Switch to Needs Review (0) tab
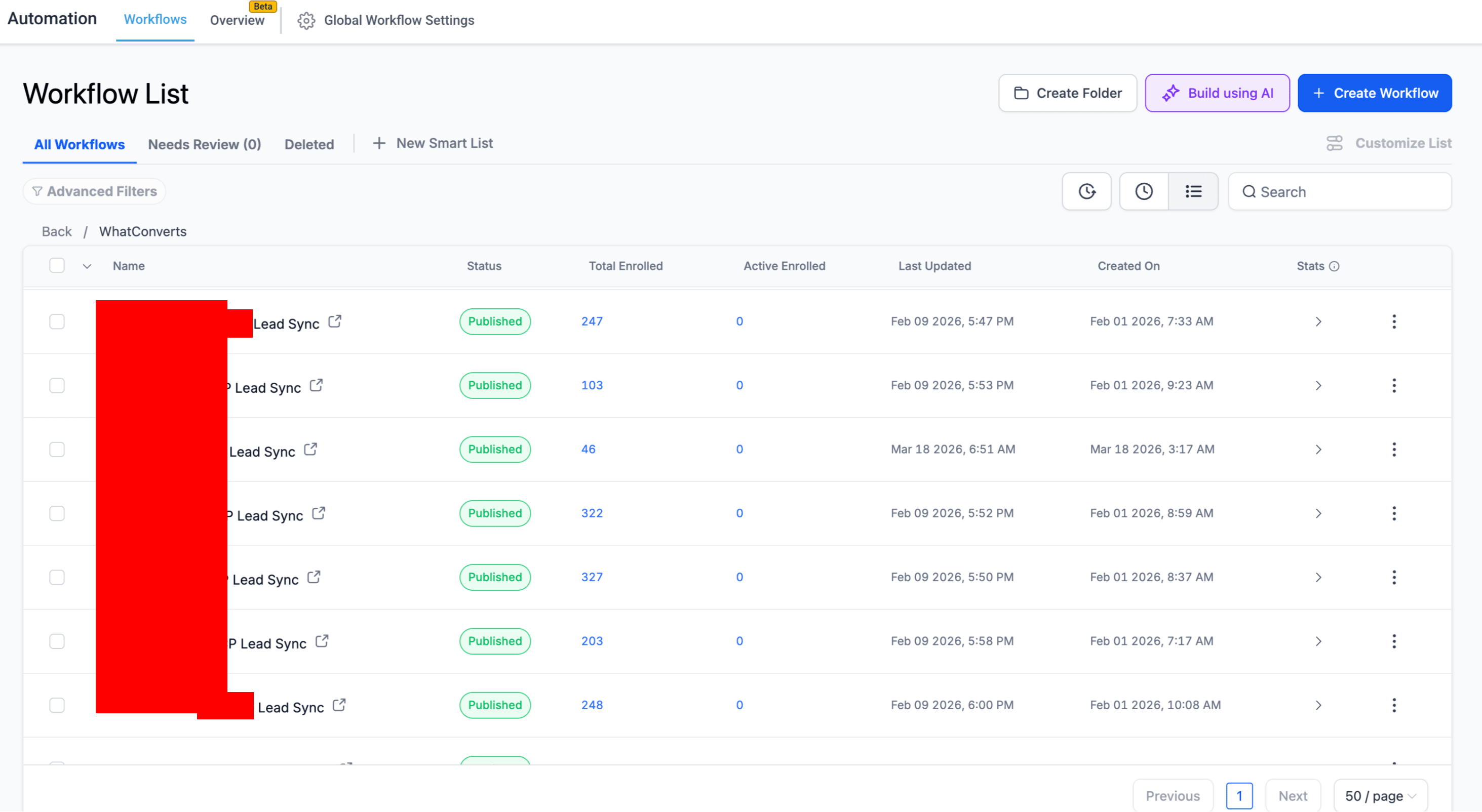This screenshot has width=1482, height=812. (x=204, y=144)
